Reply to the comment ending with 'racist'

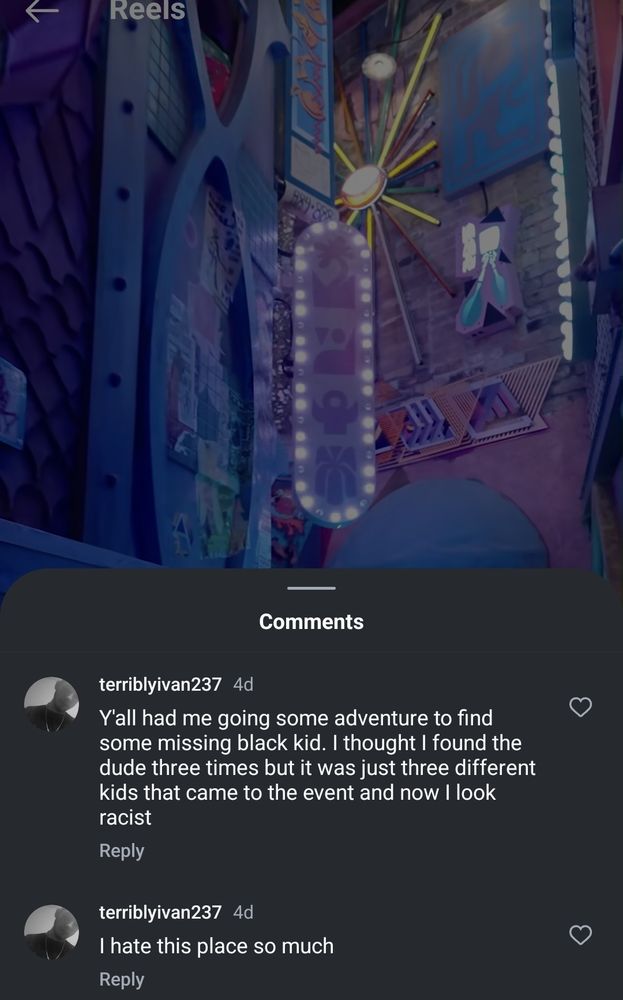point(121,851)
